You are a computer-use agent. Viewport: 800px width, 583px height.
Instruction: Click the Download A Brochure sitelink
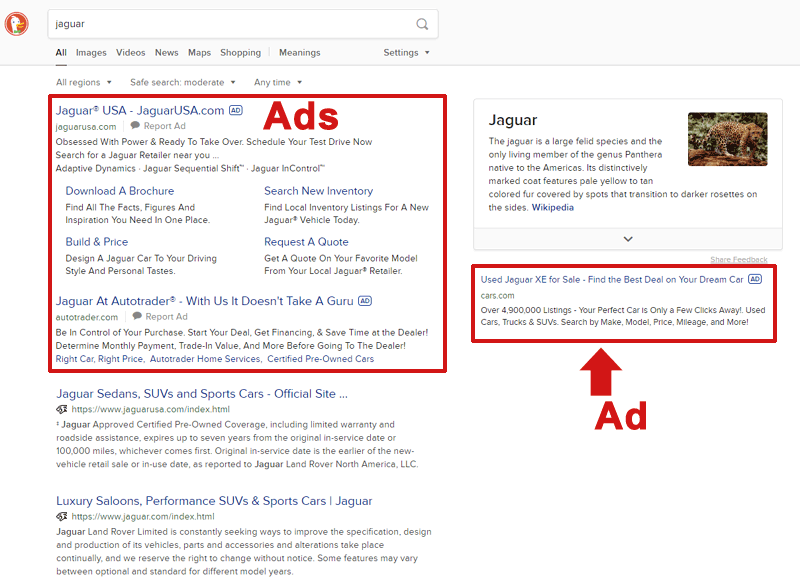click(119, 190)
